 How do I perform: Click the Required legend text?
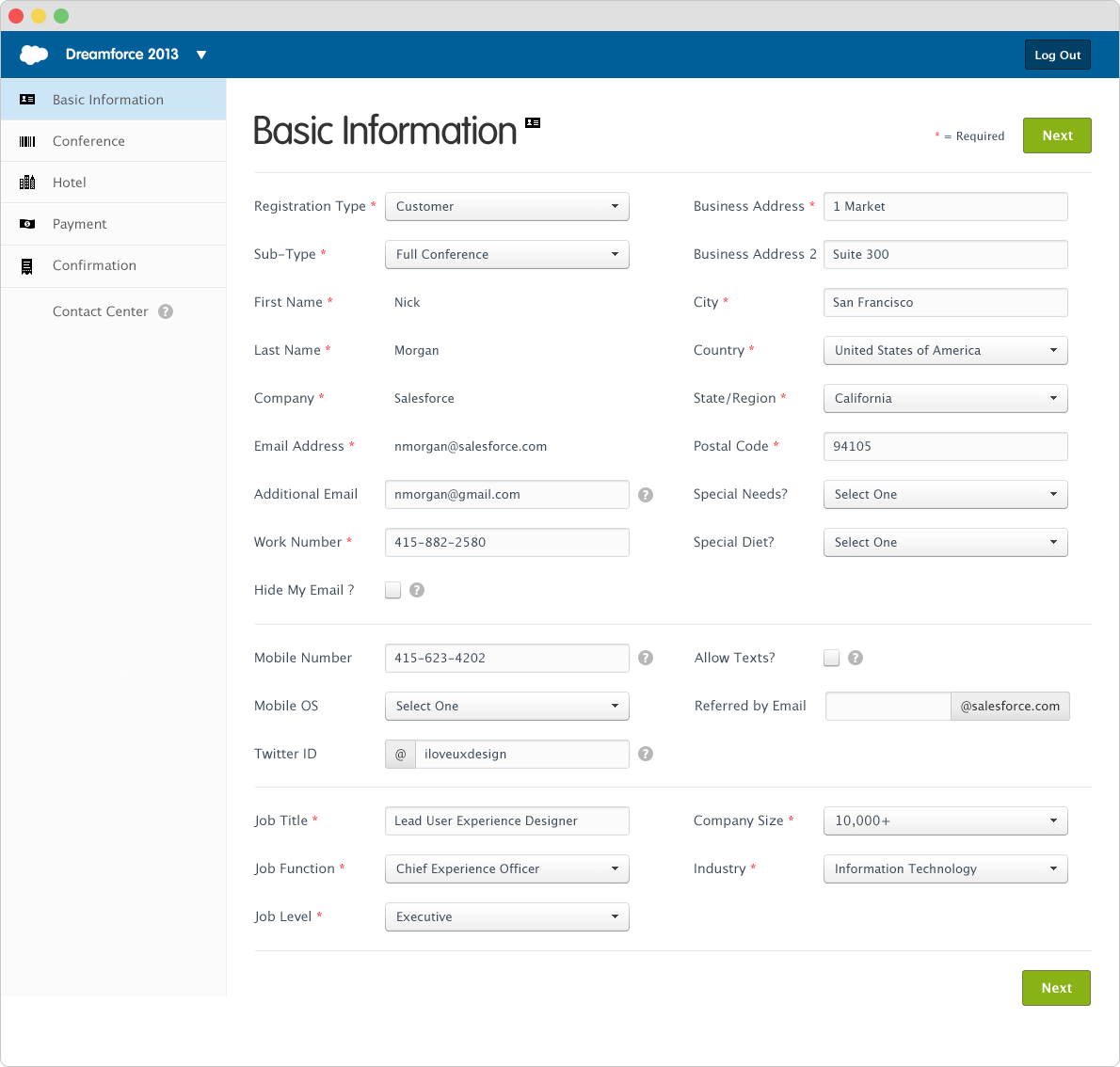click(x=970, y=135)
